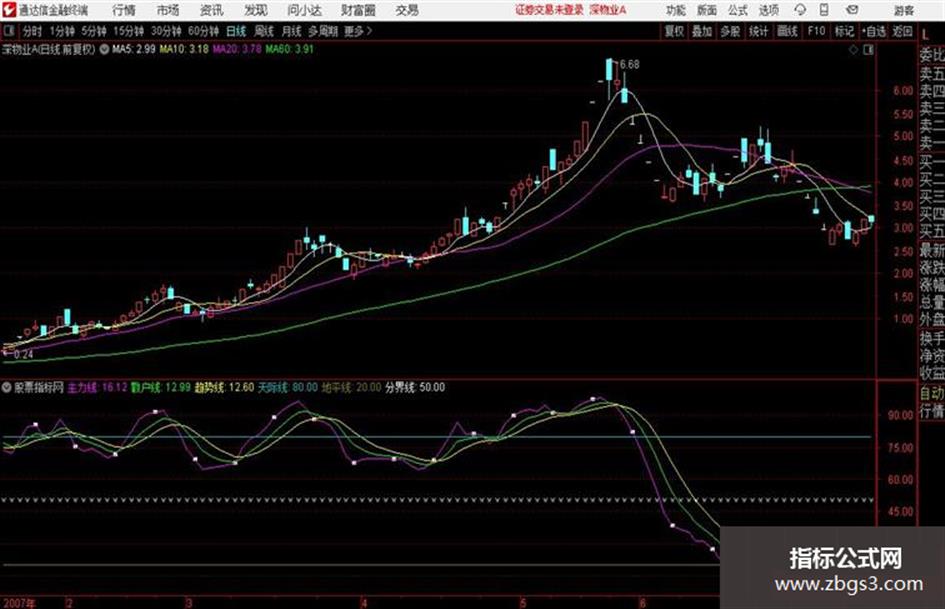
Task: Click month 3 marker on time axis
Action: [x=189, y=603]
